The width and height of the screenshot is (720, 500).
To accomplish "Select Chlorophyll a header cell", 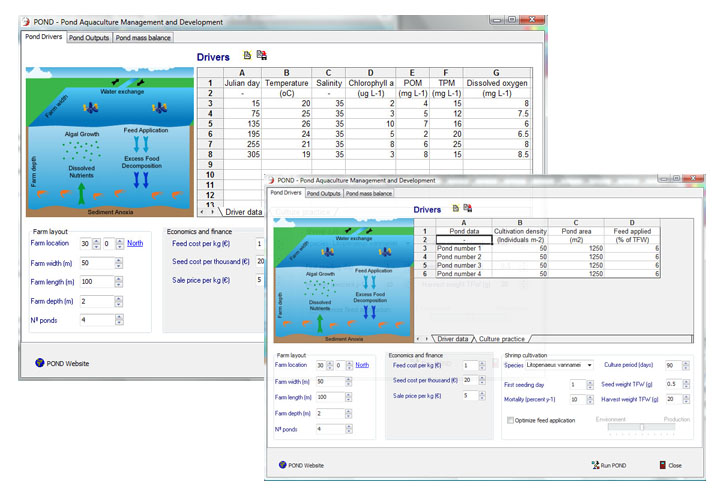I will point(371,83).
